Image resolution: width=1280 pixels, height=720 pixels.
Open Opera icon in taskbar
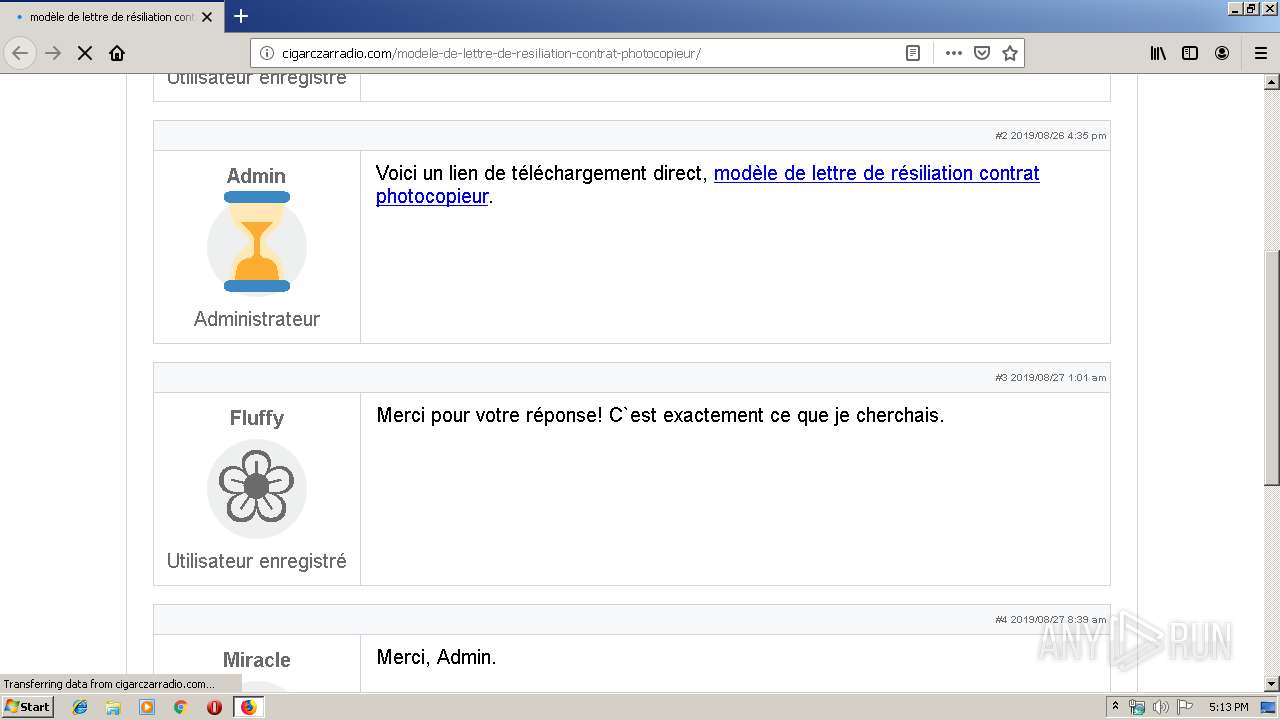(x=214, y=707)
